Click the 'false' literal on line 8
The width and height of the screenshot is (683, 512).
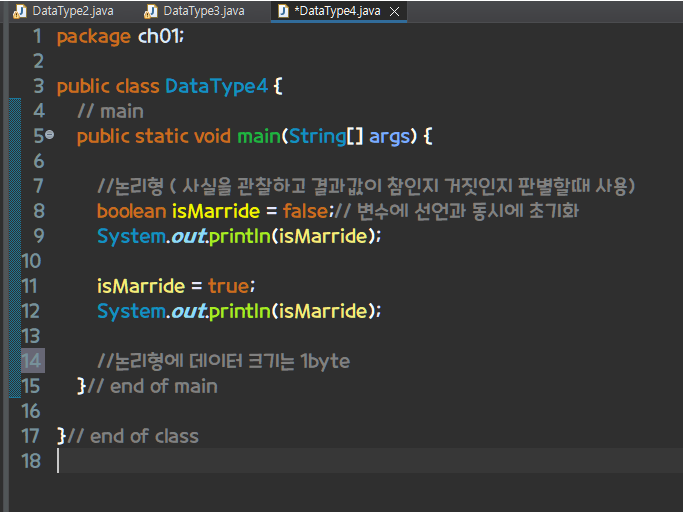click(x=305, y=211)
